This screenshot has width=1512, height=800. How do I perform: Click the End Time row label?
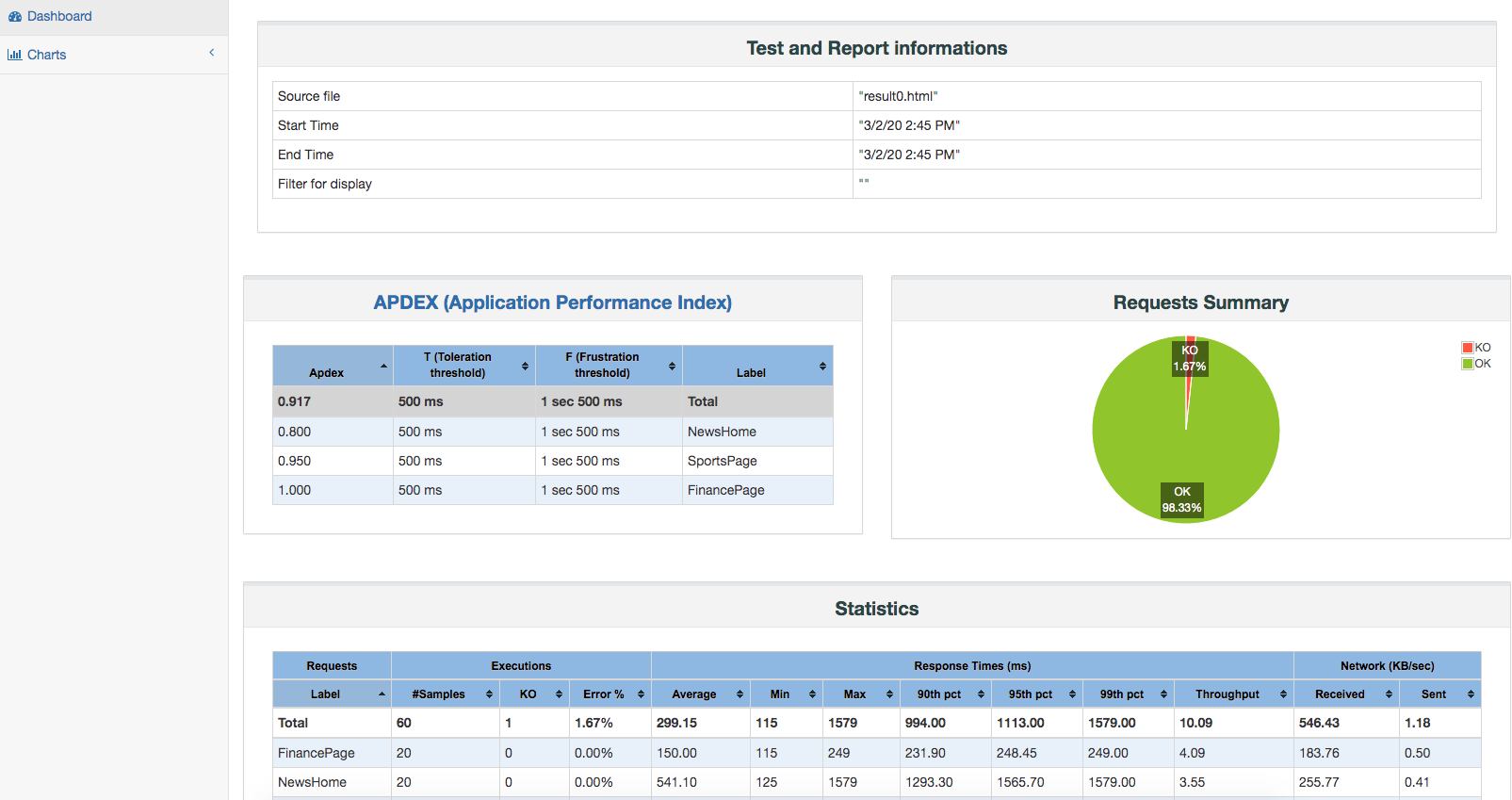pos(305,155)
